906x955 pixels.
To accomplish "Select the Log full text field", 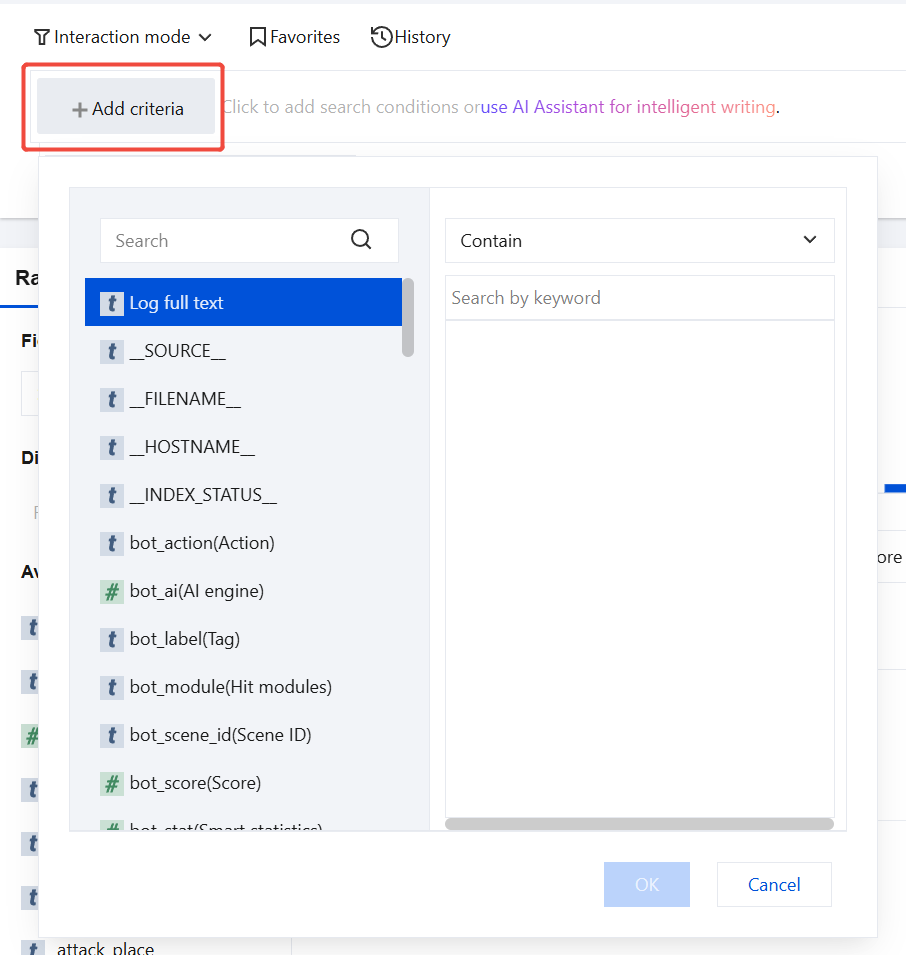I will (x=244, y=302).
